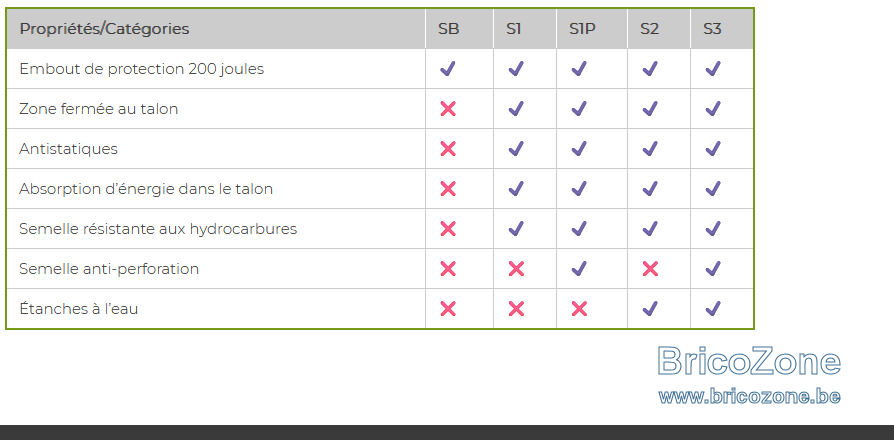Click the BricoZone logo watermark
The height and width of the screenshot is (440, 894).
pos(749,361)
